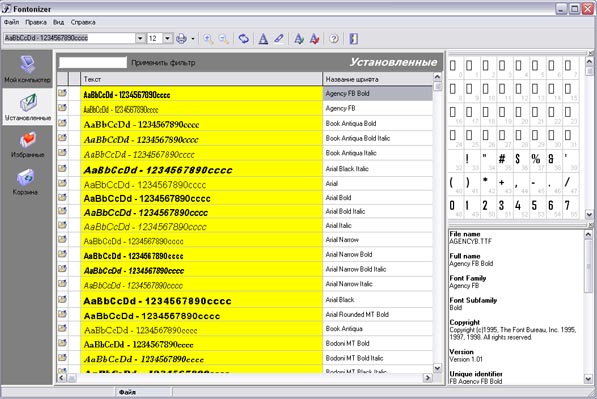Open the Файл menu
The height and width of the screenshot is (399, 597).
point(11,22)
